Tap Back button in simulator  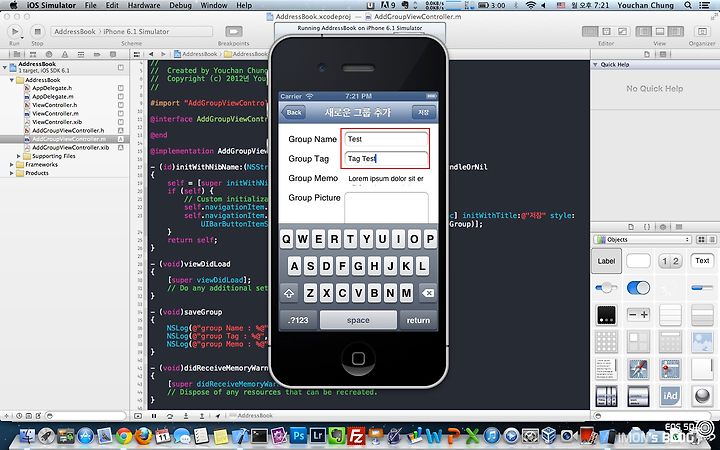(x=293, y=112)
